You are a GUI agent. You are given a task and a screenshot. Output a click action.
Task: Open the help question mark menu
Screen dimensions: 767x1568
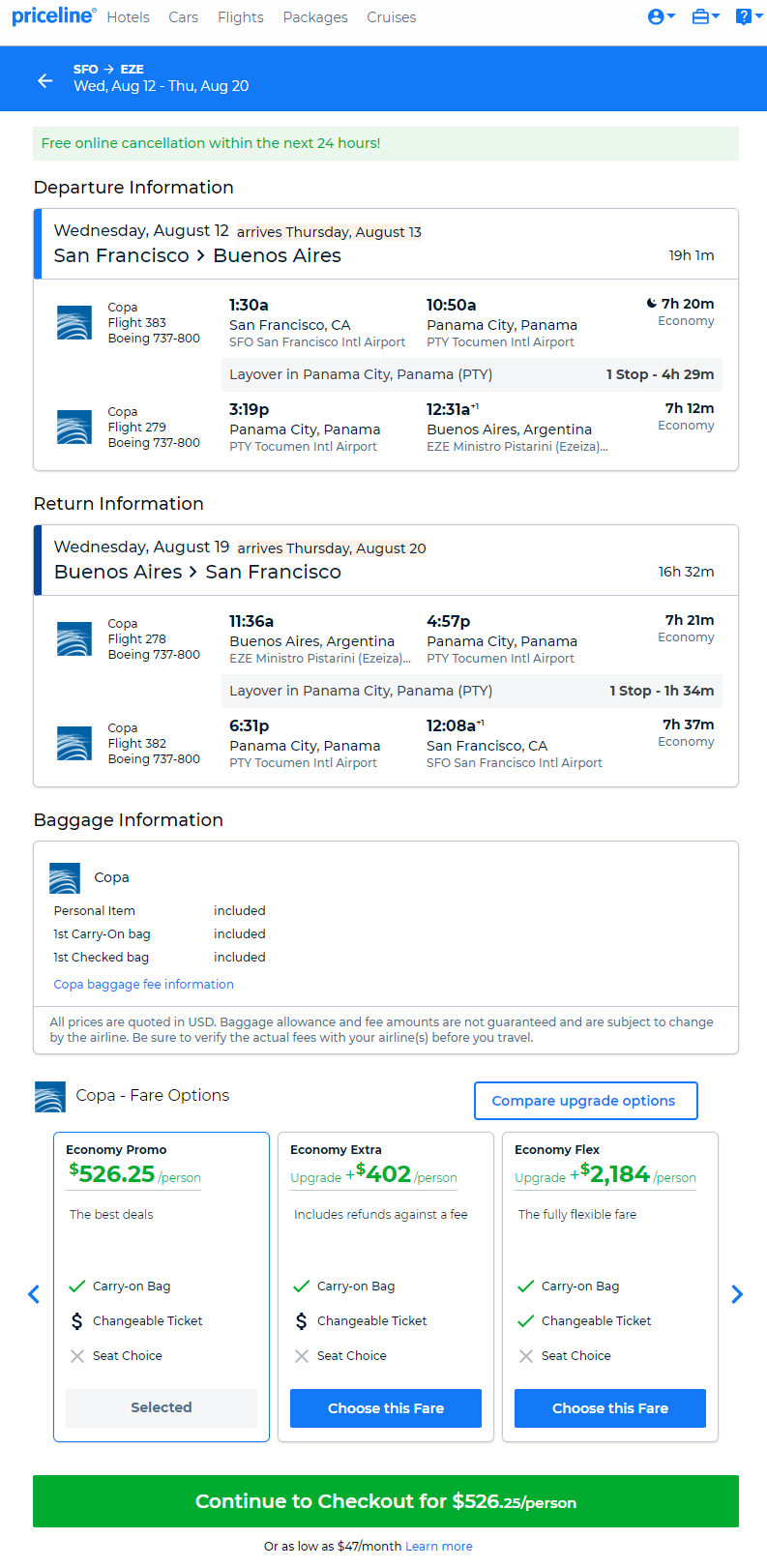point(744,16)
